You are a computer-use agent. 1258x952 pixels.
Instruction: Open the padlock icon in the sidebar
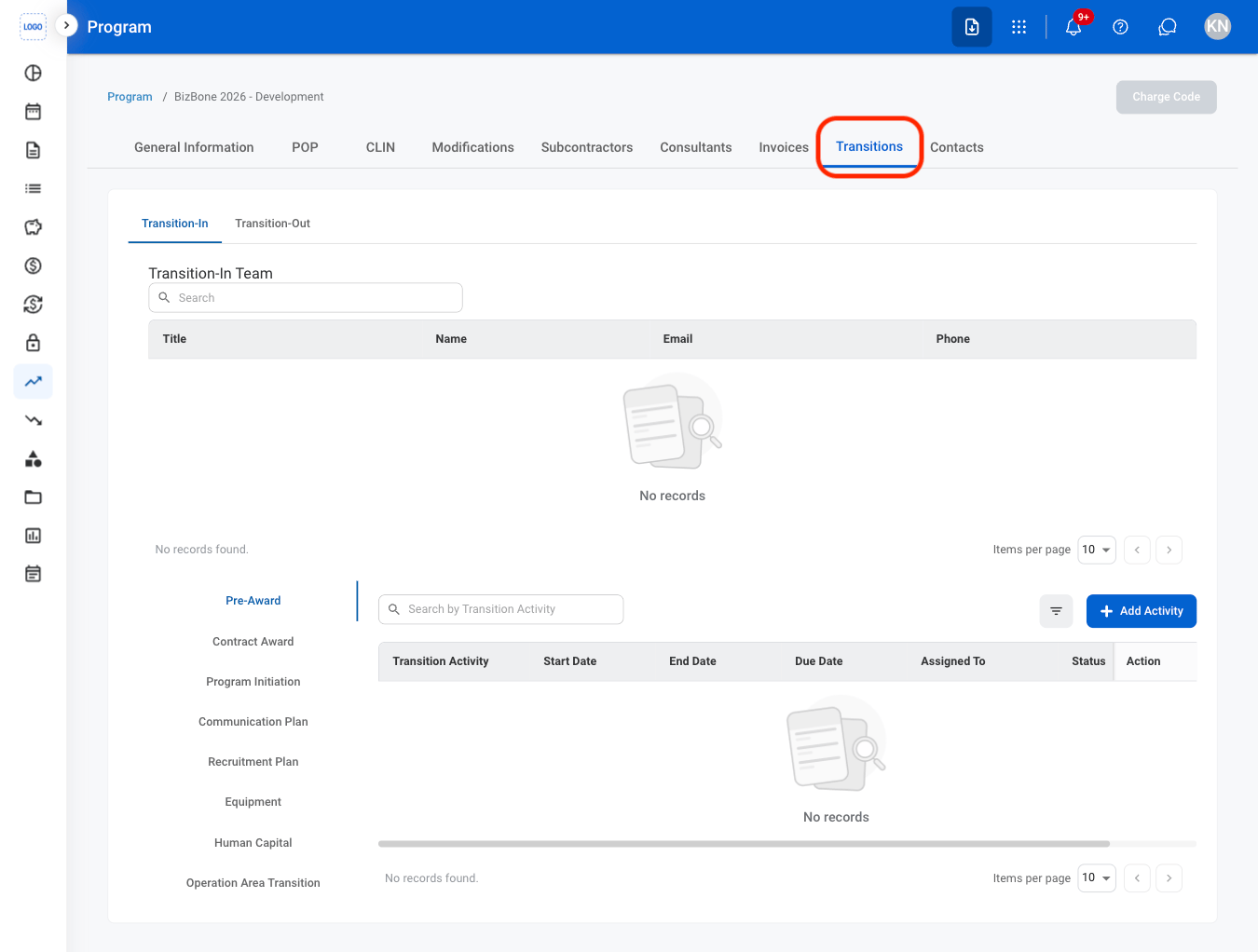[33, 343]
